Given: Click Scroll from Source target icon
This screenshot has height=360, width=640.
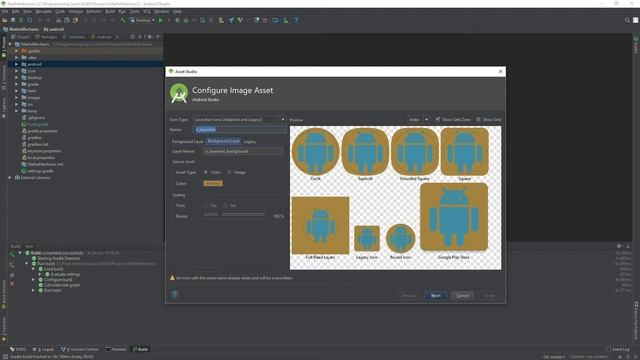Looking at the screenshot, I should (x=132, y=37).
